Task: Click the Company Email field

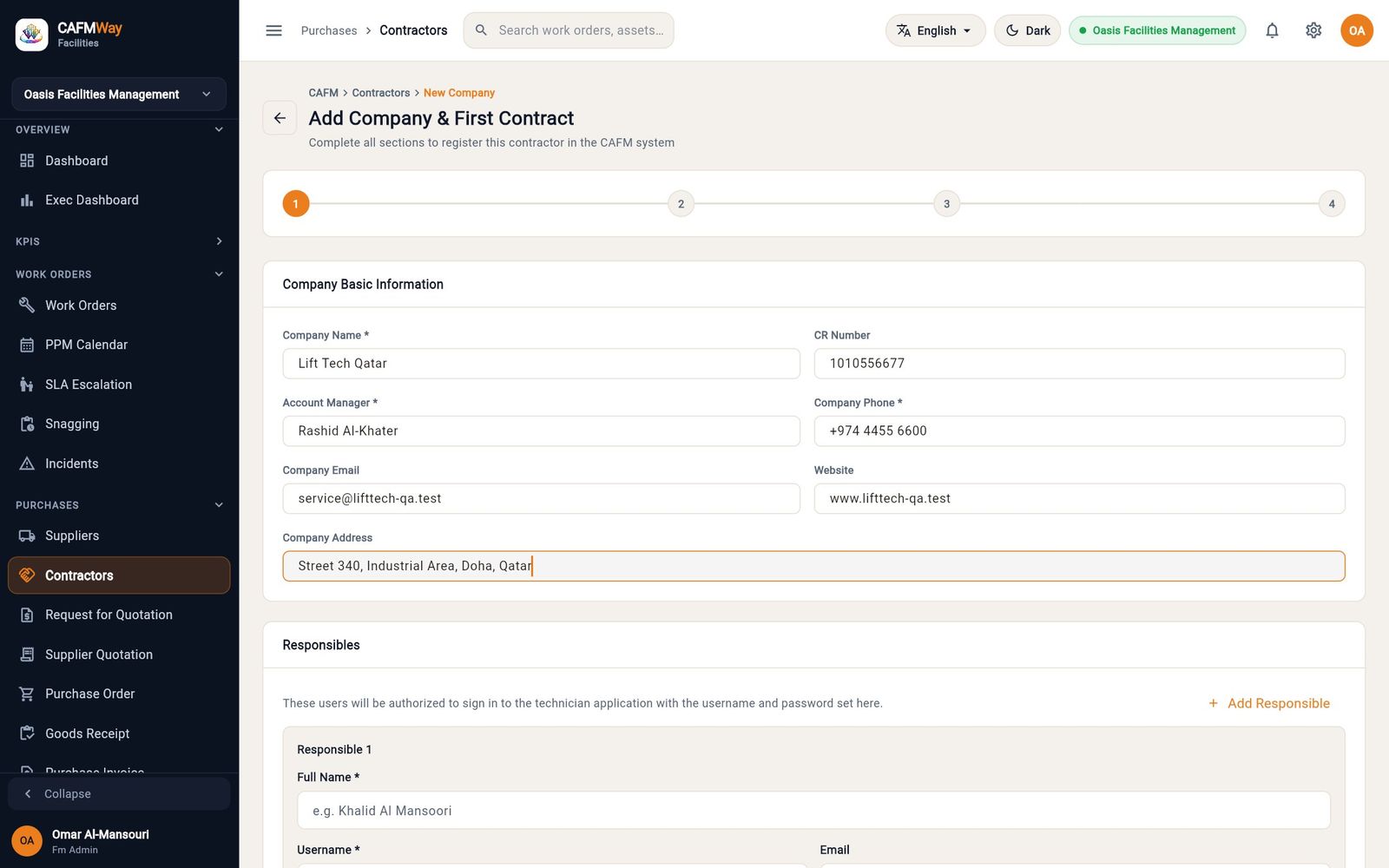Action: coord(541,498)
